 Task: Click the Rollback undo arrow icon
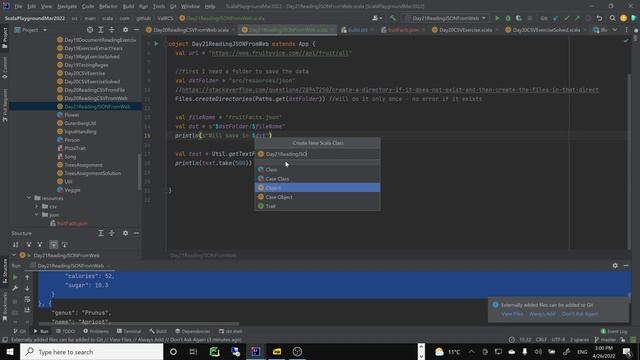pos(599,18)
